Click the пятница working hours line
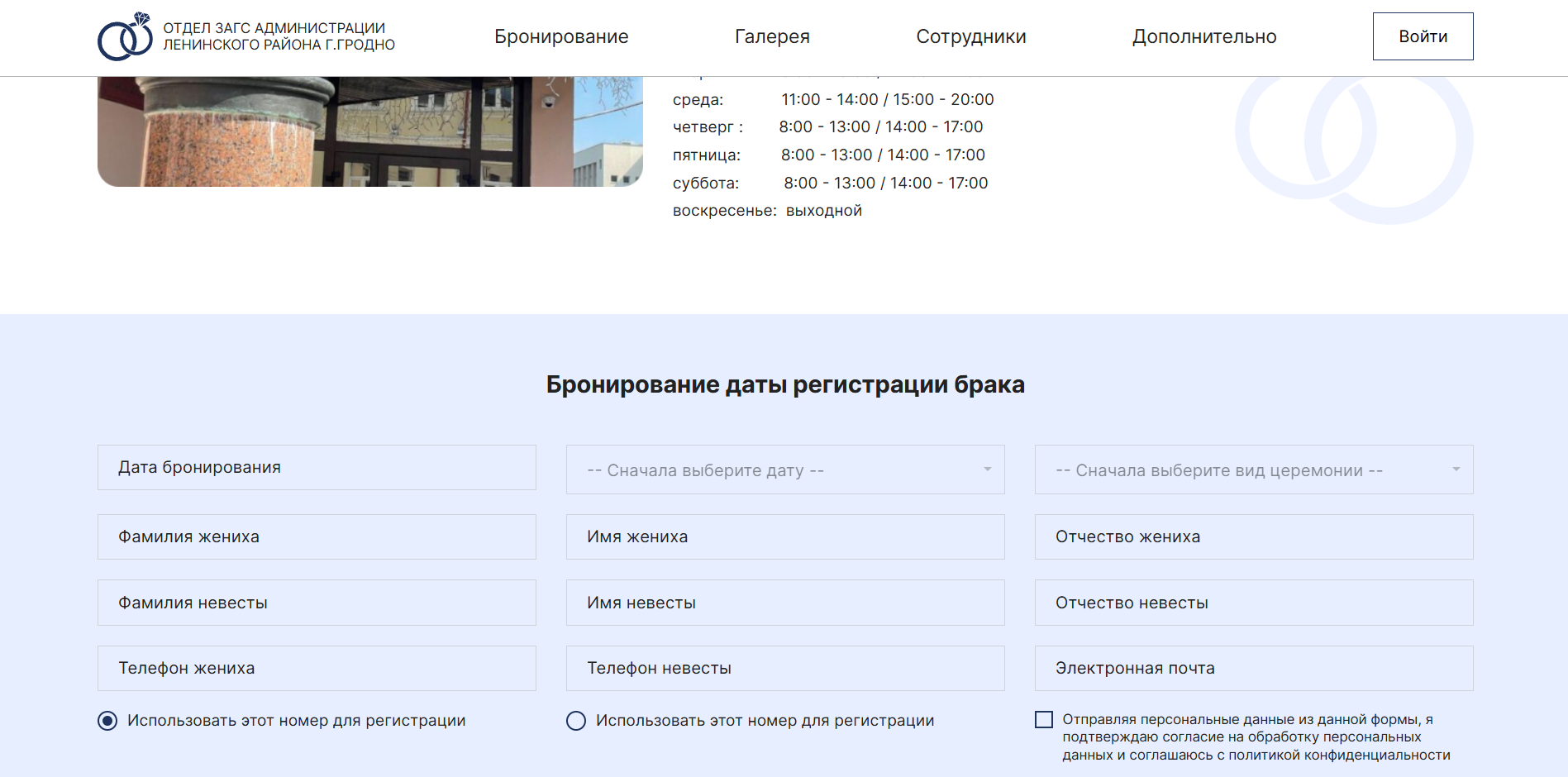This screenshot has width=1568, height=777. click(829, 155)
